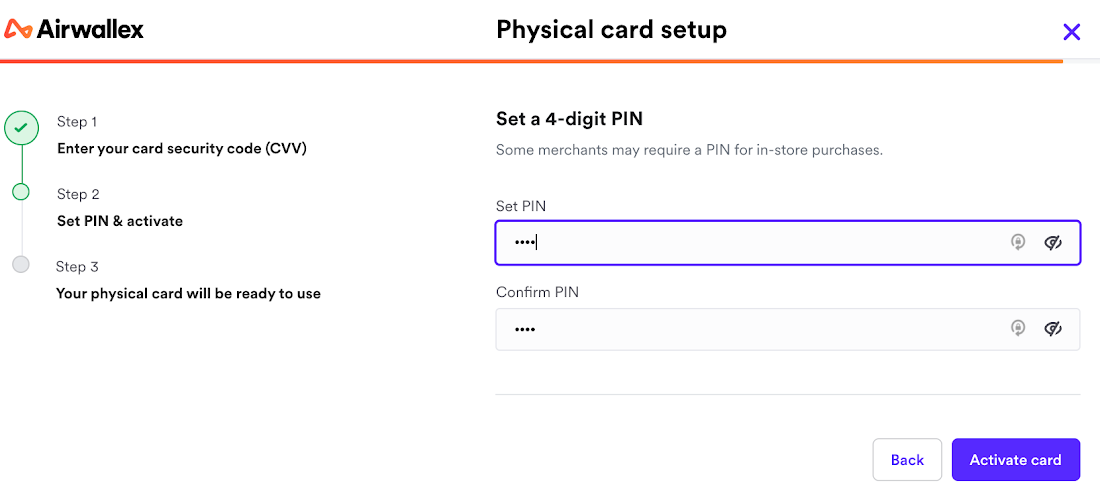Screen dimensions: 1100x498
Task: Click the orange setup progress bar
Action: (530, 61)
